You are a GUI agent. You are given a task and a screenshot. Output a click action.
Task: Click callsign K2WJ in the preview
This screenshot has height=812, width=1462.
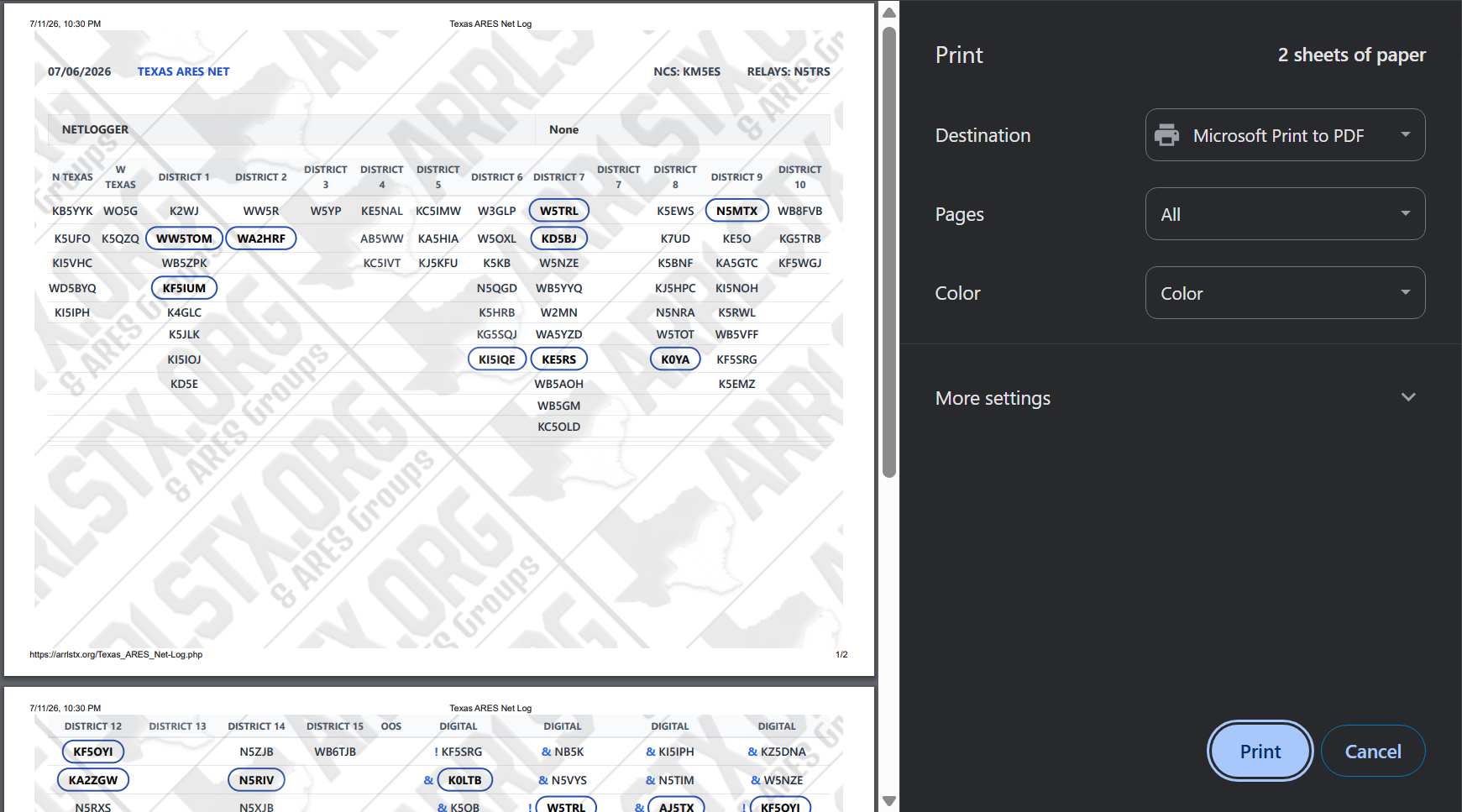[x=184, y=211]
